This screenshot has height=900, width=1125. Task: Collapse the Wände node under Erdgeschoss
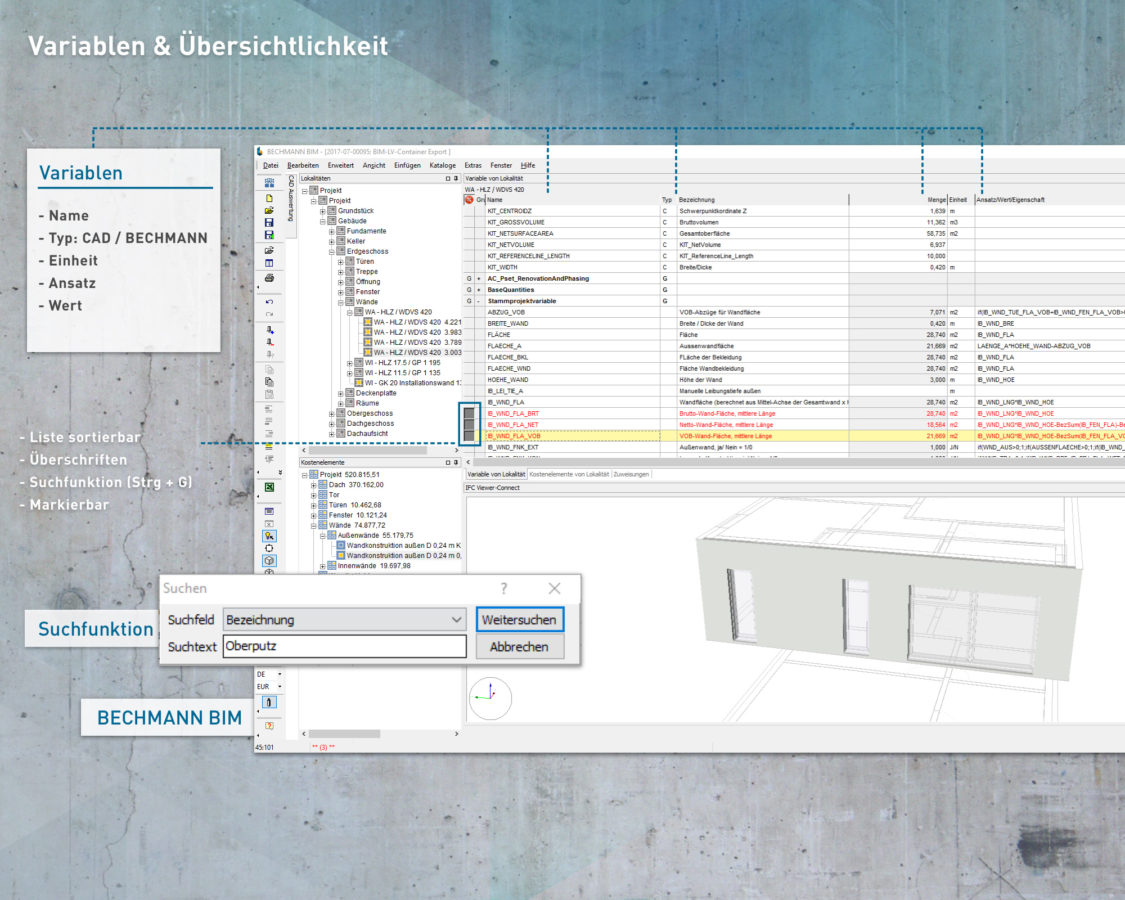(x=340, y=302)
